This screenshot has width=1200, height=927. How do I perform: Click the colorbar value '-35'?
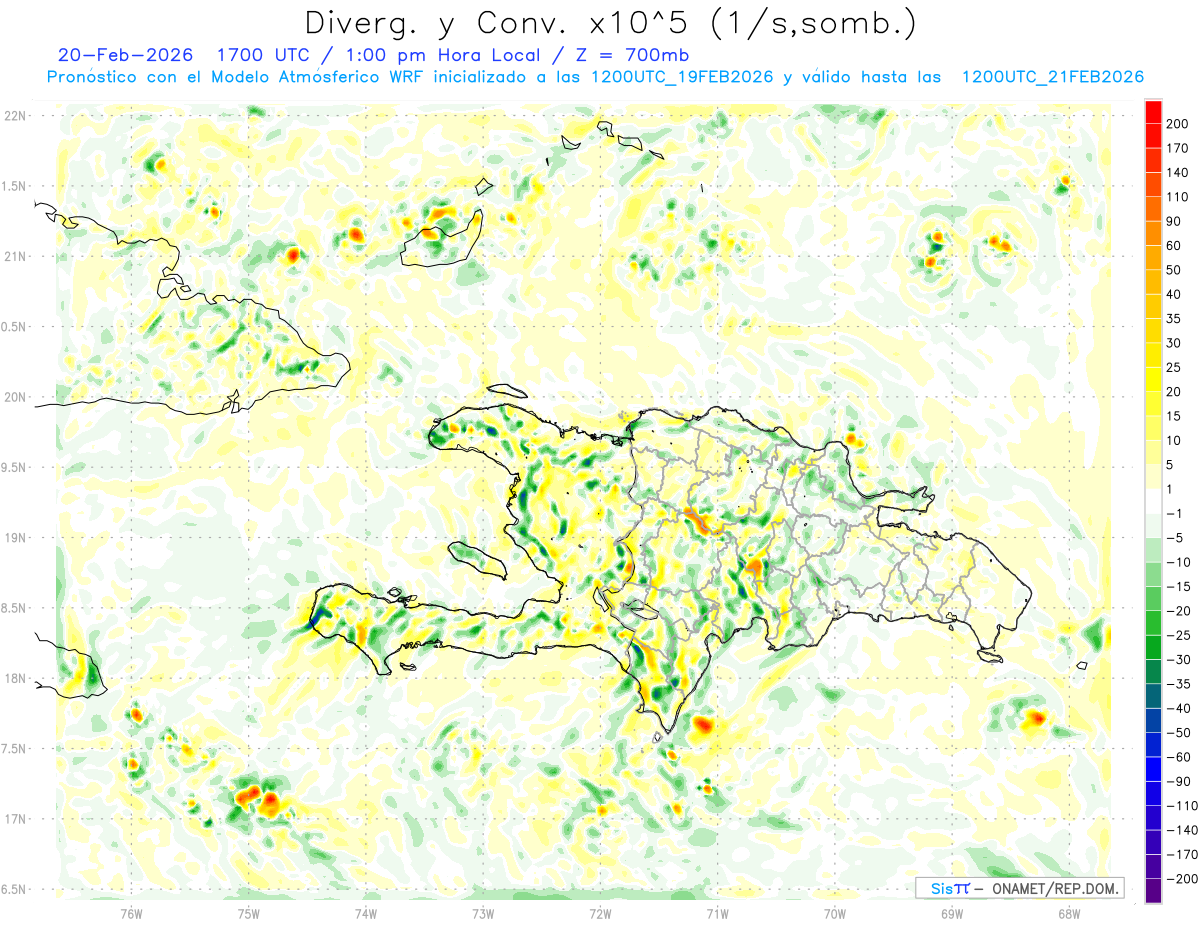[1180, 684]
